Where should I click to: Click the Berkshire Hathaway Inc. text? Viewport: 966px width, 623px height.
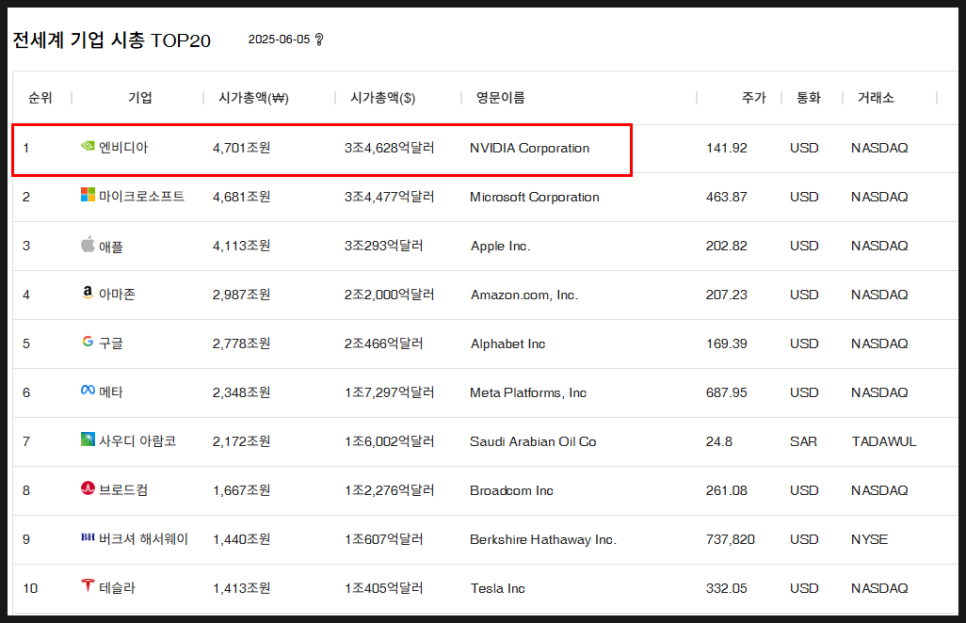point(543,540)
